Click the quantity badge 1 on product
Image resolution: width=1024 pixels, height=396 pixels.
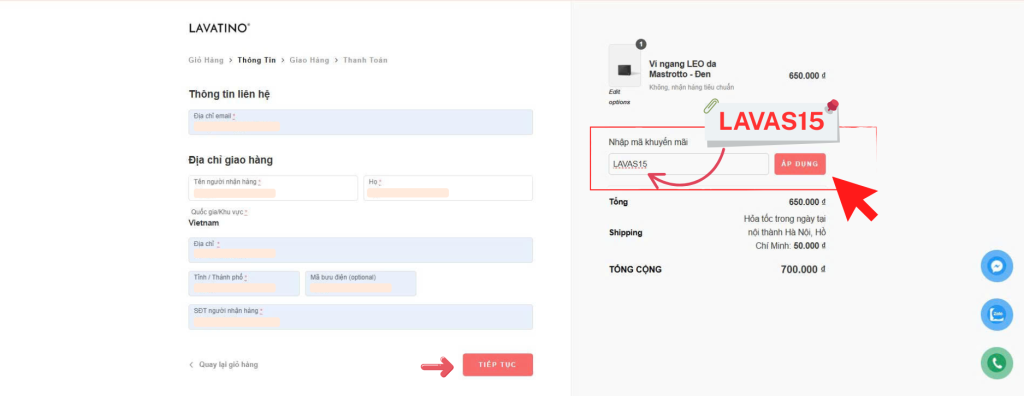[x=641, y=44]
